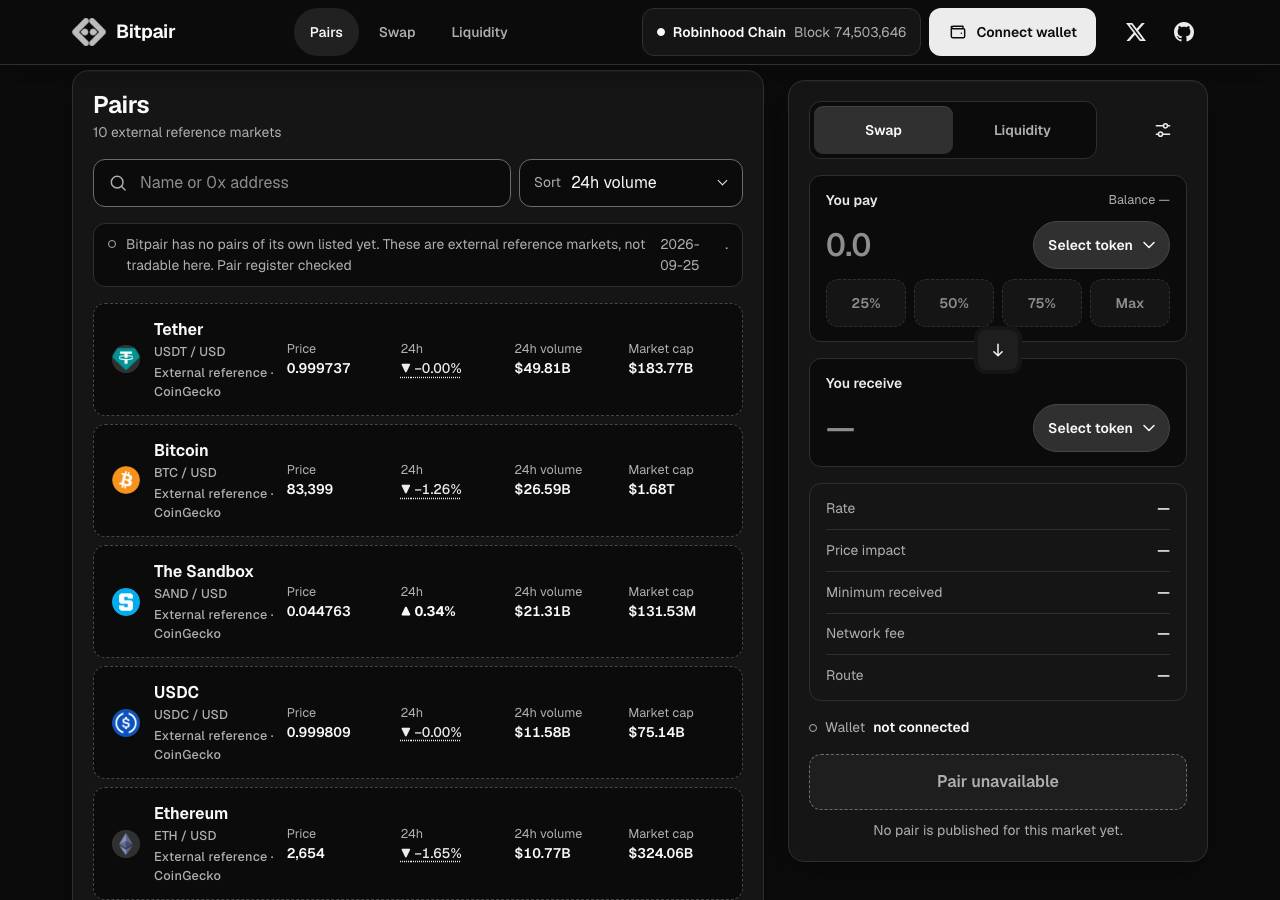The height and width of the screenshot is (900, 1280).
Task: Open The Sandbox pair row title
Action: pos(204,571)
